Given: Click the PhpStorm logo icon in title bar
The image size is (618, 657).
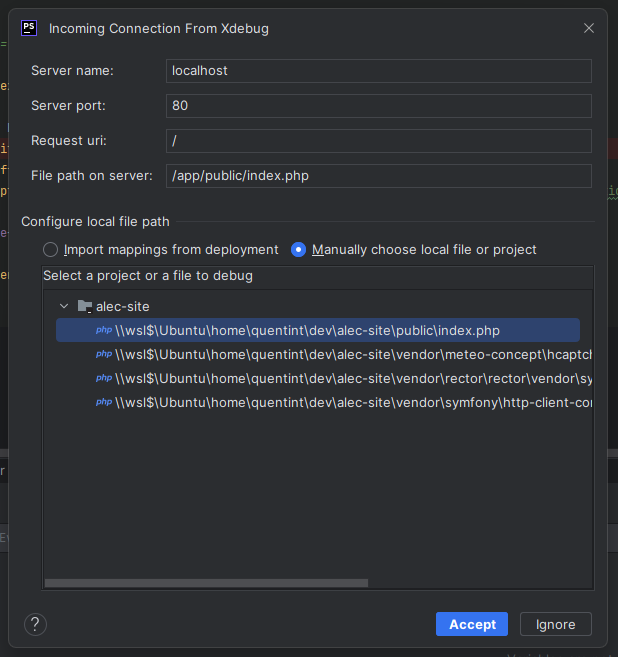Looking at the screenshot, I should (30, 28).
